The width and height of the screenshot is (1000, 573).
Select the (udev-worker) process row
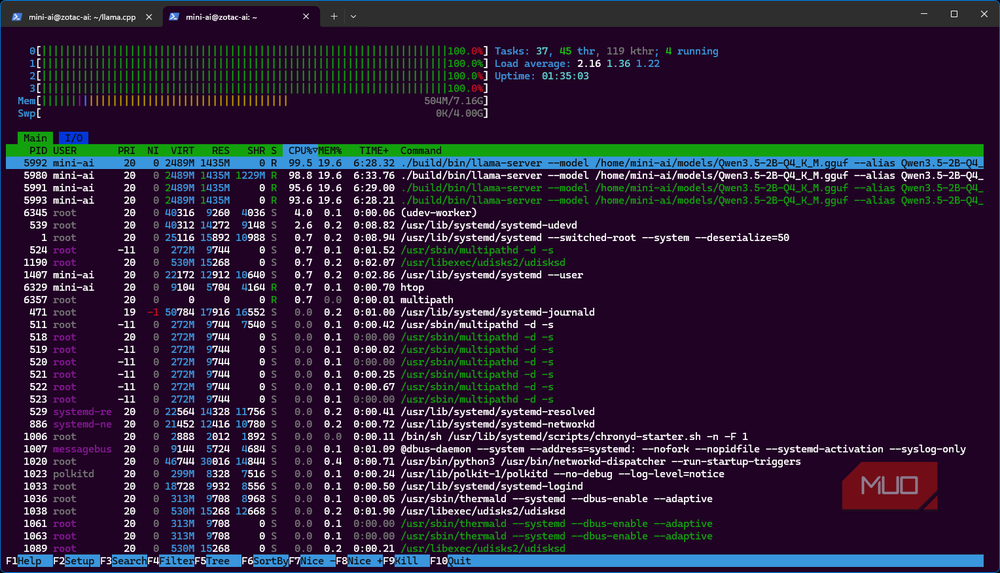pyautogui.click(x=494, y=212)
